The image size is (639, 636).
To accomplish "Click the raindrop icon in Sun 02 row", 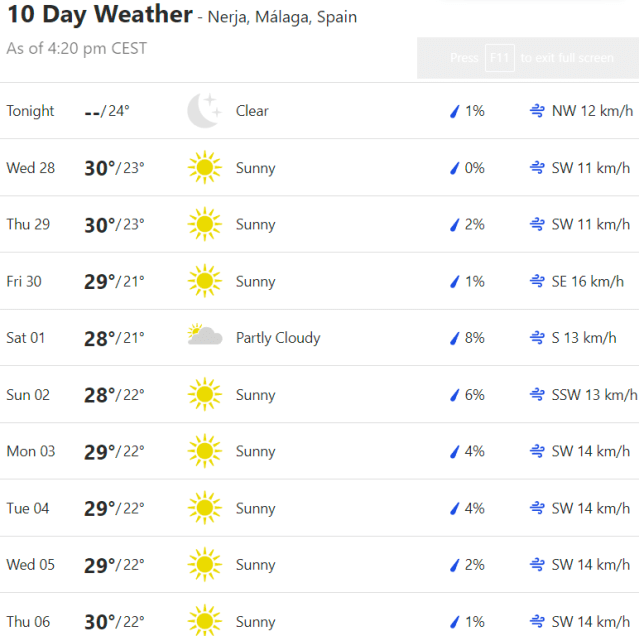I will point(453,395).
